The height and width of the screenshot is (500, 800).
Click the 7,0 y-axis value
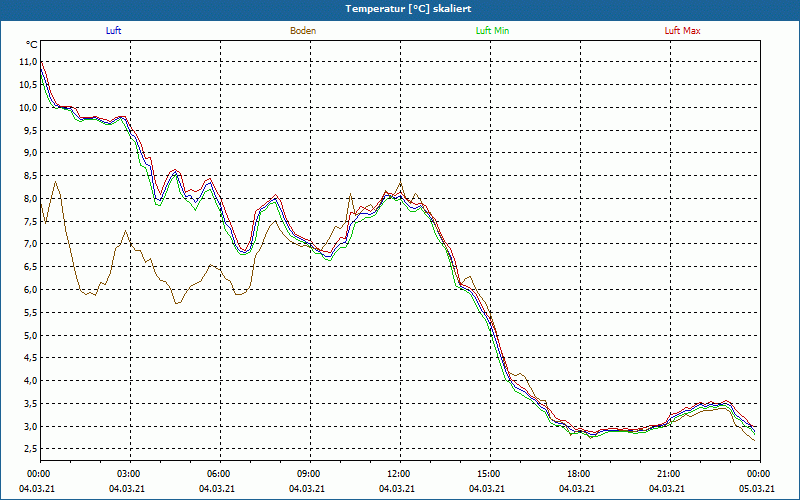point(31,244)
